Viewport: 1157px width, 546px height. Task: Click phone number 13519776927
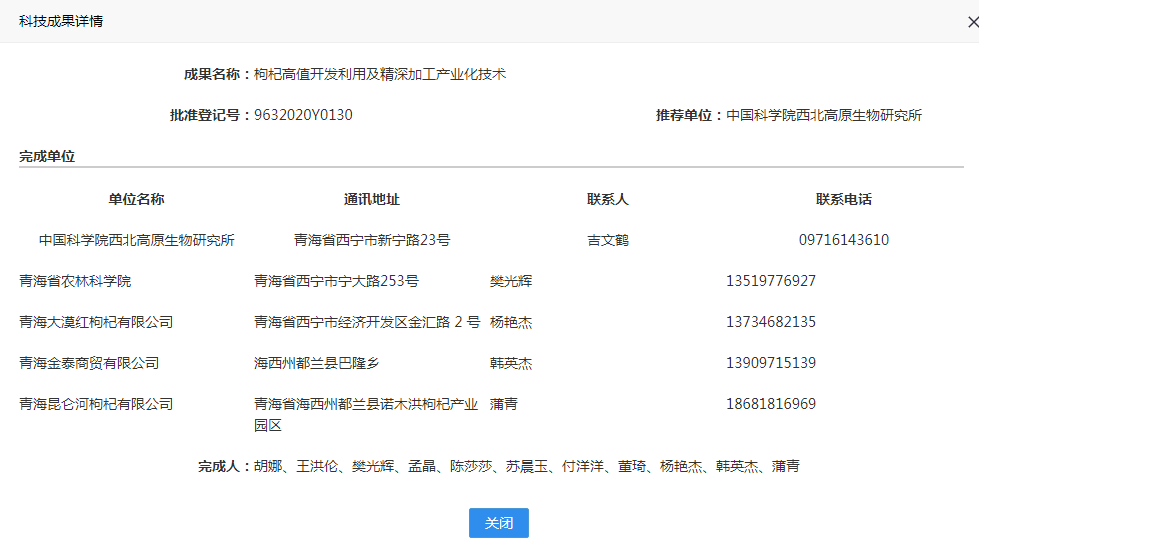[x=771, y=281]
